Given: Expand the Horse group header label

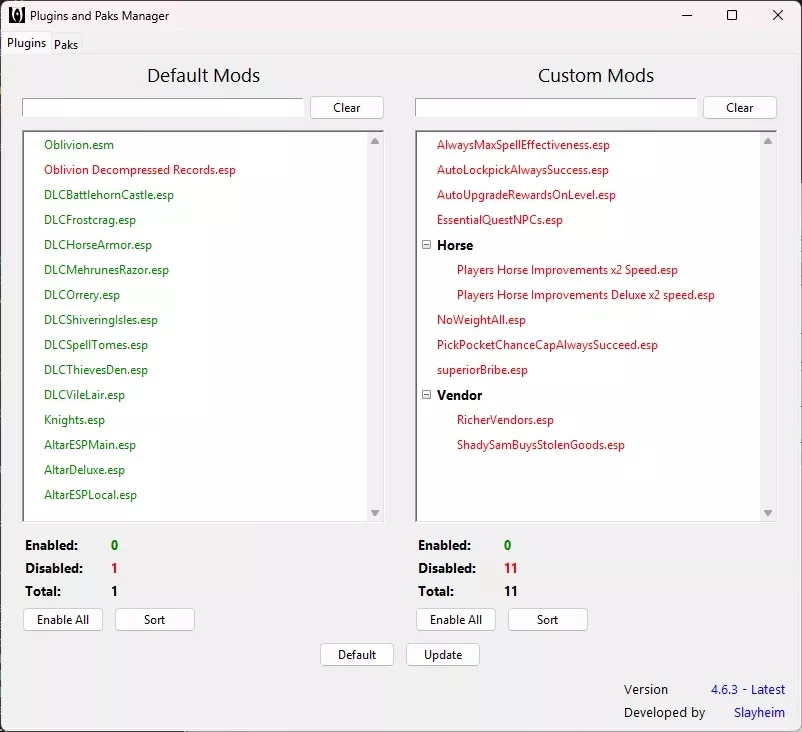Looking at the screenshot, I should click(456, 245).
